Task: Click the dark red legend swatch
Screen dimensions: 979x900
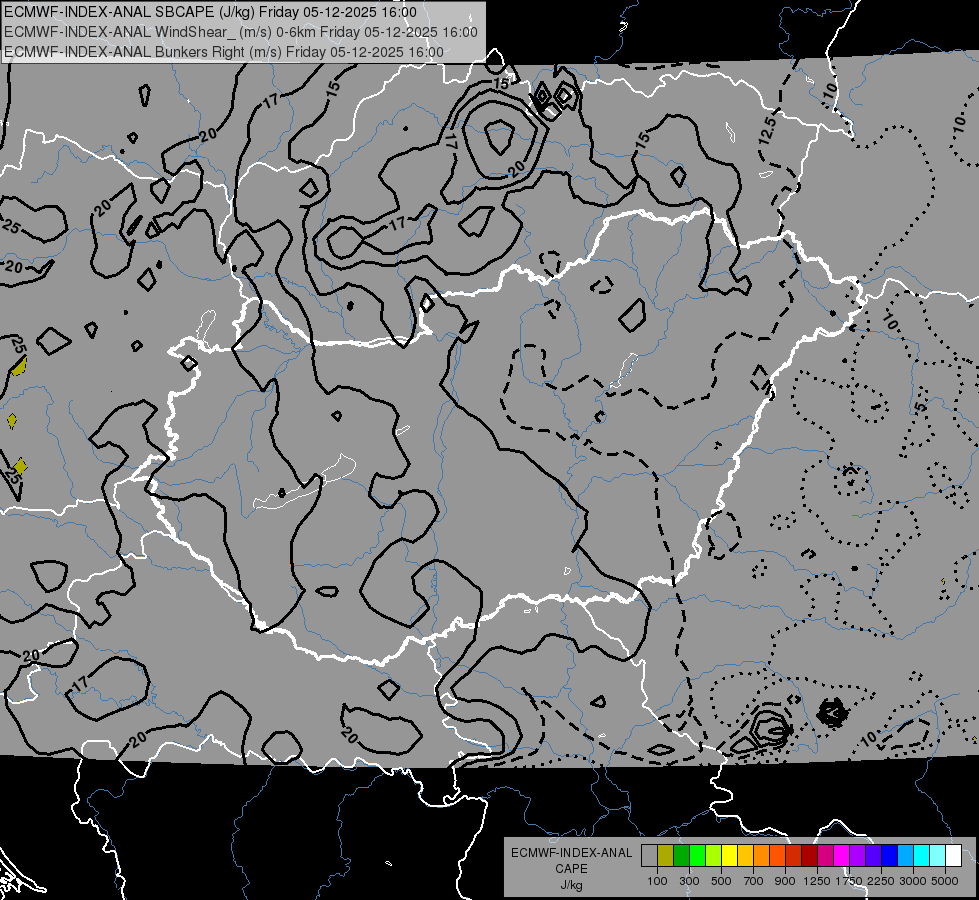Action: (x=810, y=856)
